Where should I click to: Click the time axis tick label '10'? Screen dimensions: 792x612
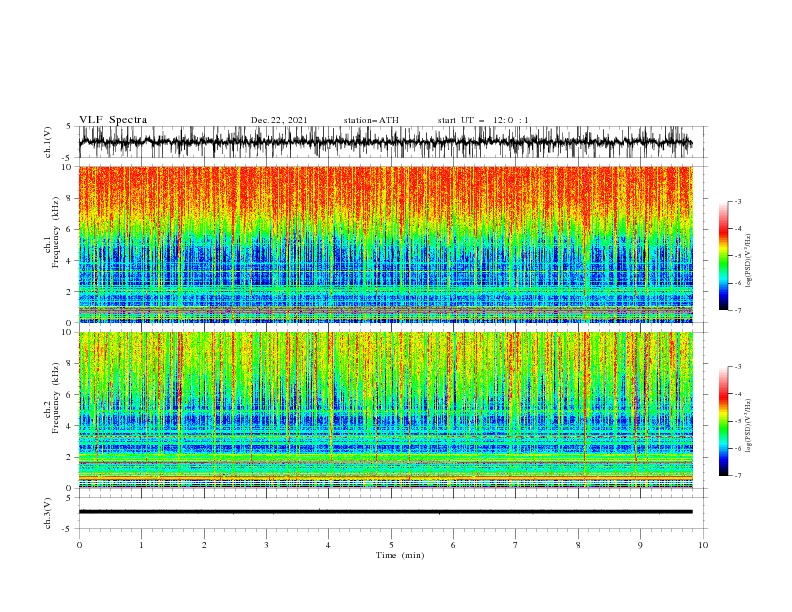pos(703,545)
